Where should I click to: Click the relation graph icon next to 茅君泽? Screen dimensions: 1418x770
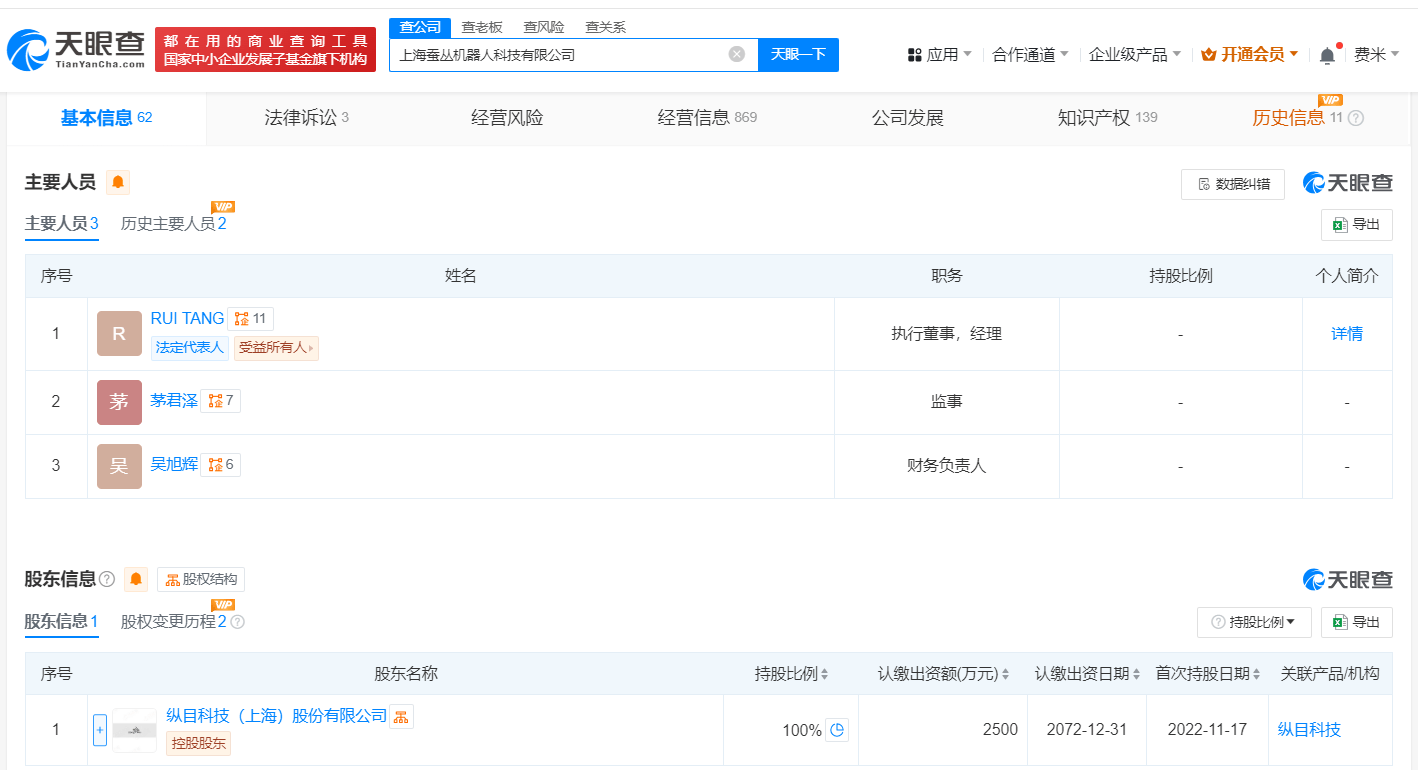pos(221,401)
